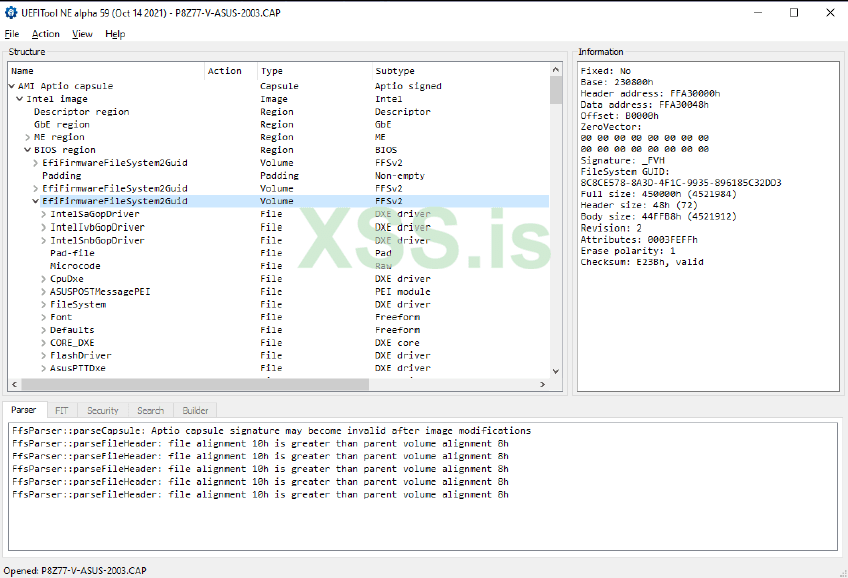Click the structure tree scroll-up arrow

point(555,70)
